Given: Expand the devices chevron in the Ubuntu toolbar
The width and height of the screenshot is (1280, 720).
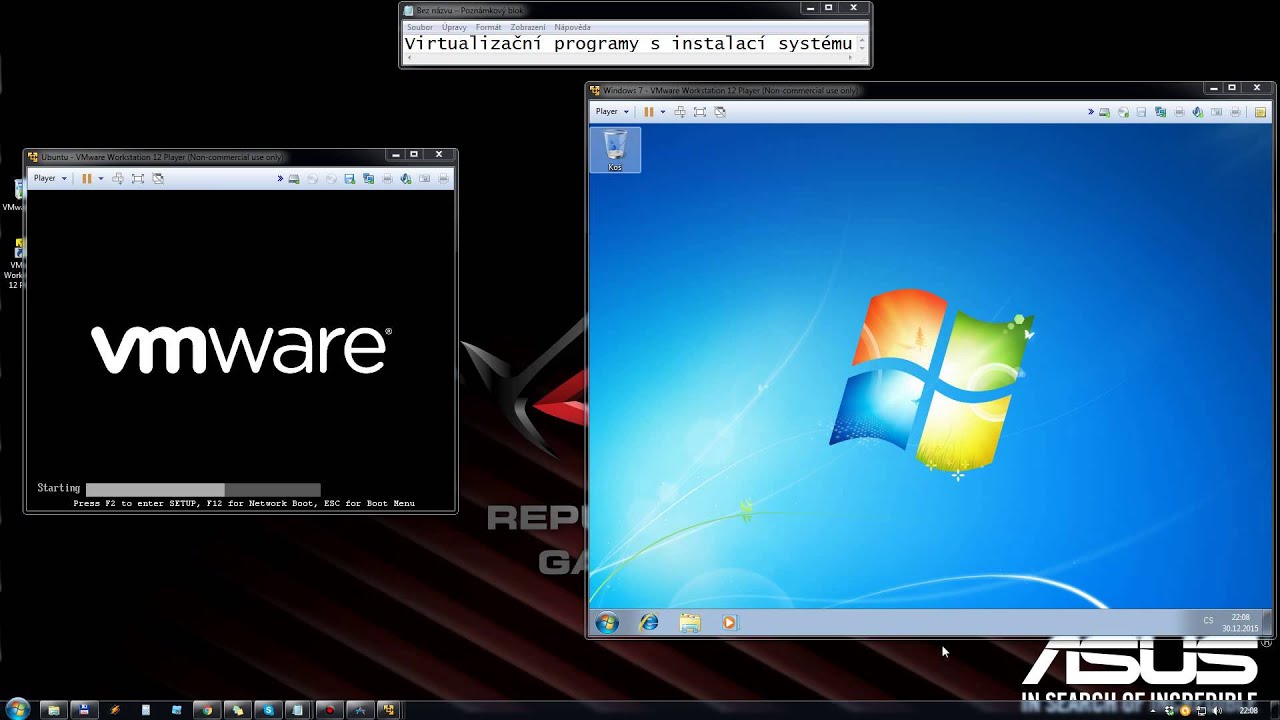Looking at the screenshot, I should 280,178.
